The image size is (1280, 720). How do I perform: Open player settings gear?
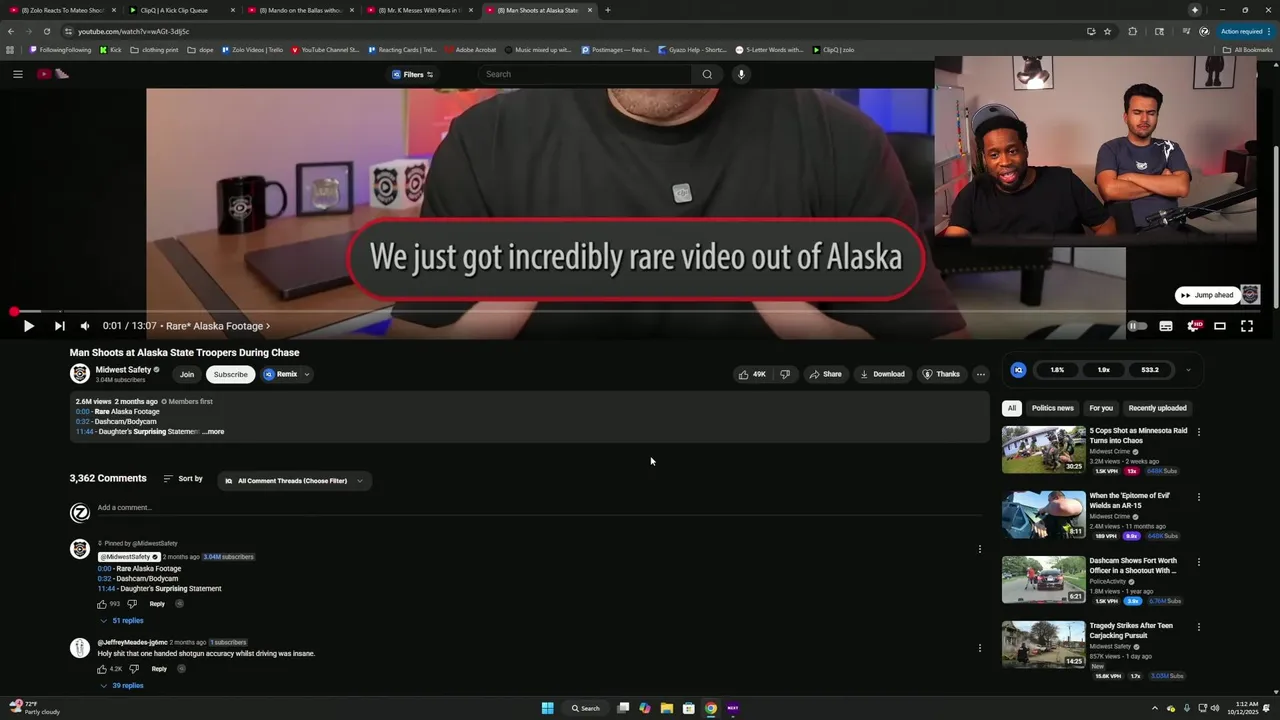1193,326
